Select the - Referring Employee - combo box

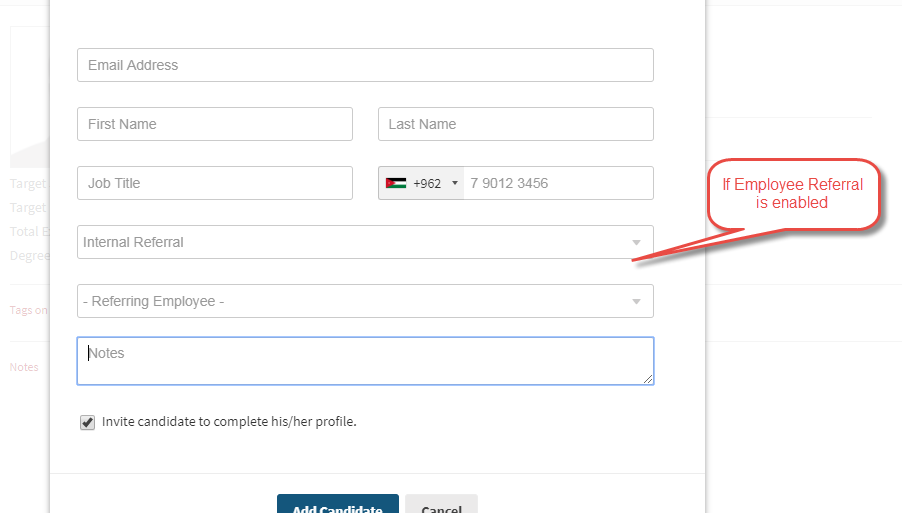365,301
